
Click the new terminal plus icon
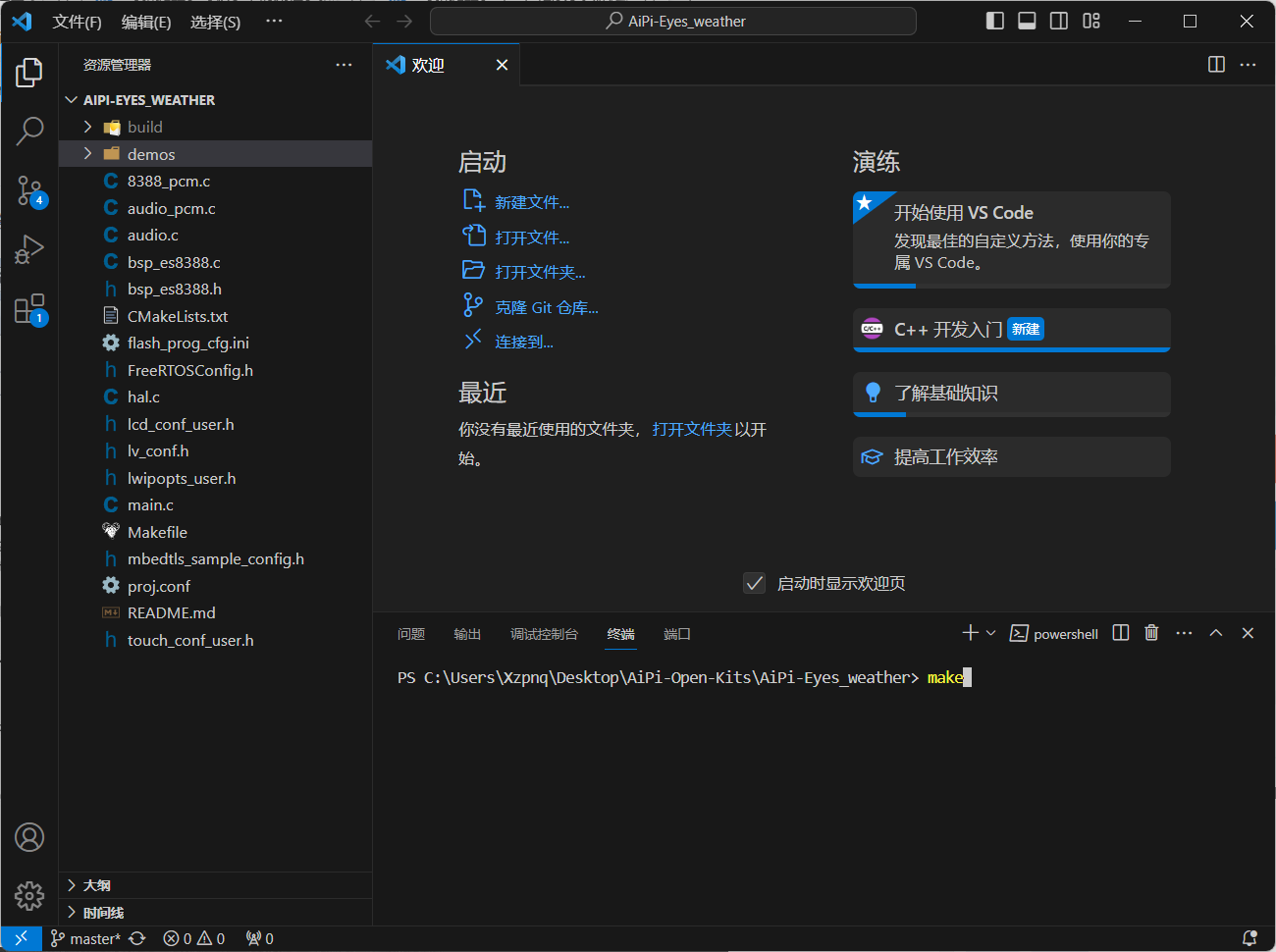970,633
